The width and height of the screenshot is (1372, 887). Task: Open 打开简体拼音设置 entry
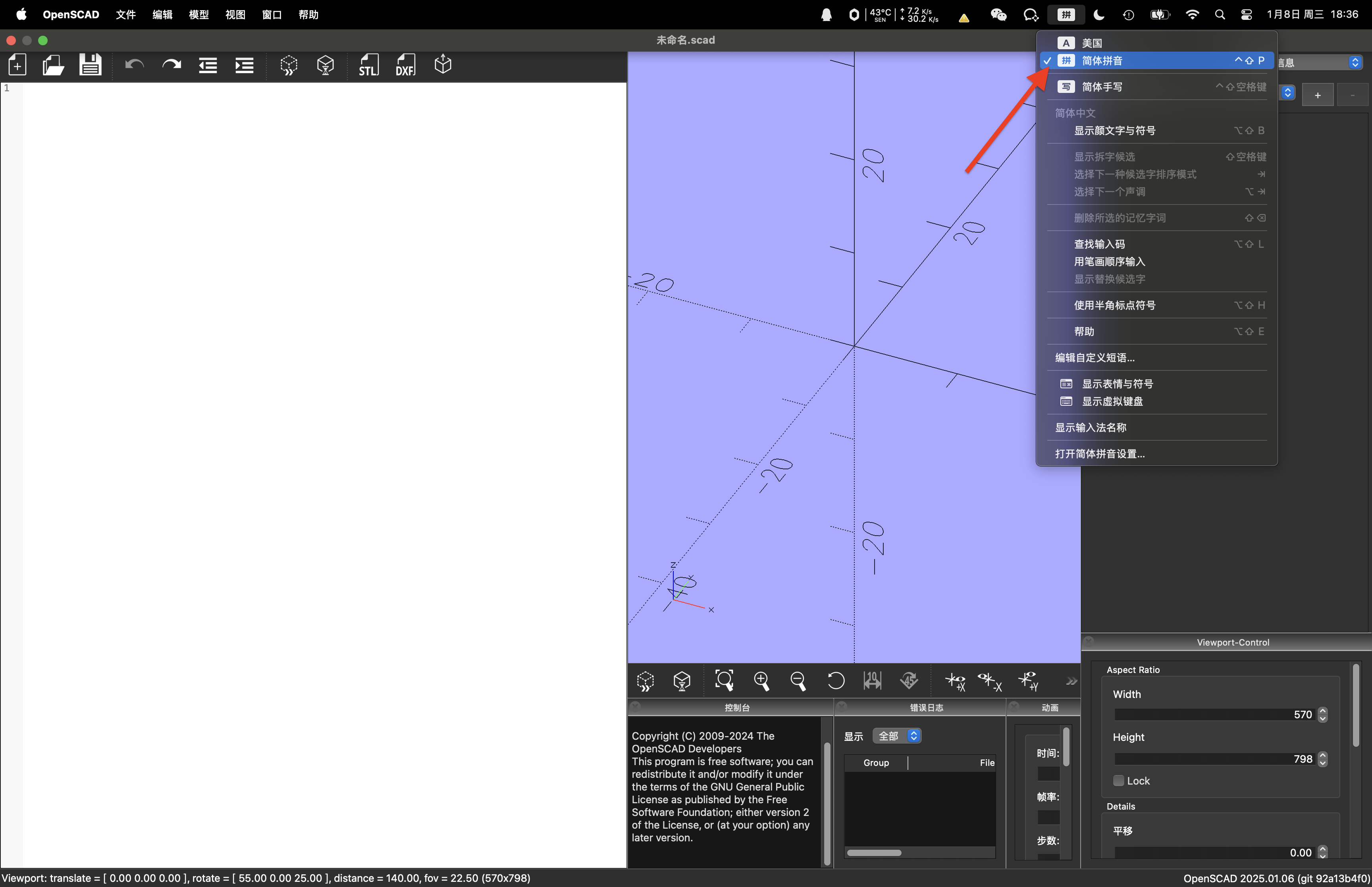tap(1157, 454)
